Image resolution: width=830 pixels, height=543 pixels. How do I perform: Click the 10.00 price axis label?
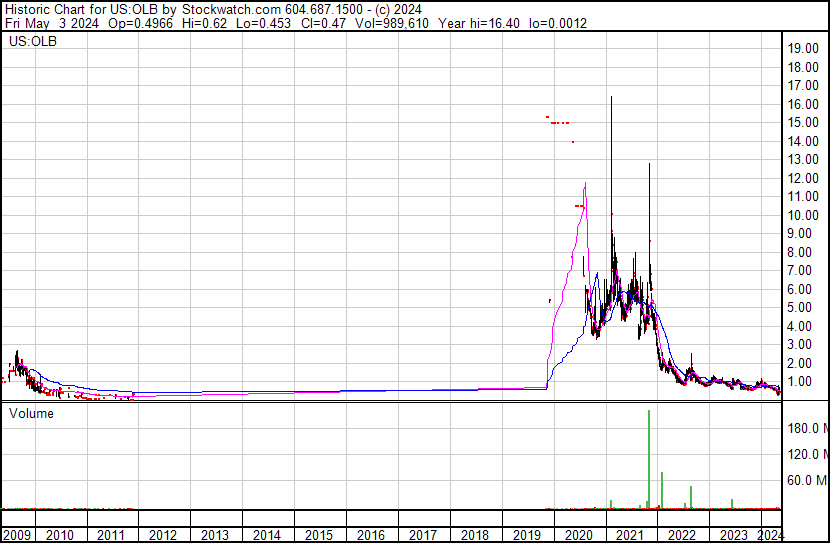(803, 215)
